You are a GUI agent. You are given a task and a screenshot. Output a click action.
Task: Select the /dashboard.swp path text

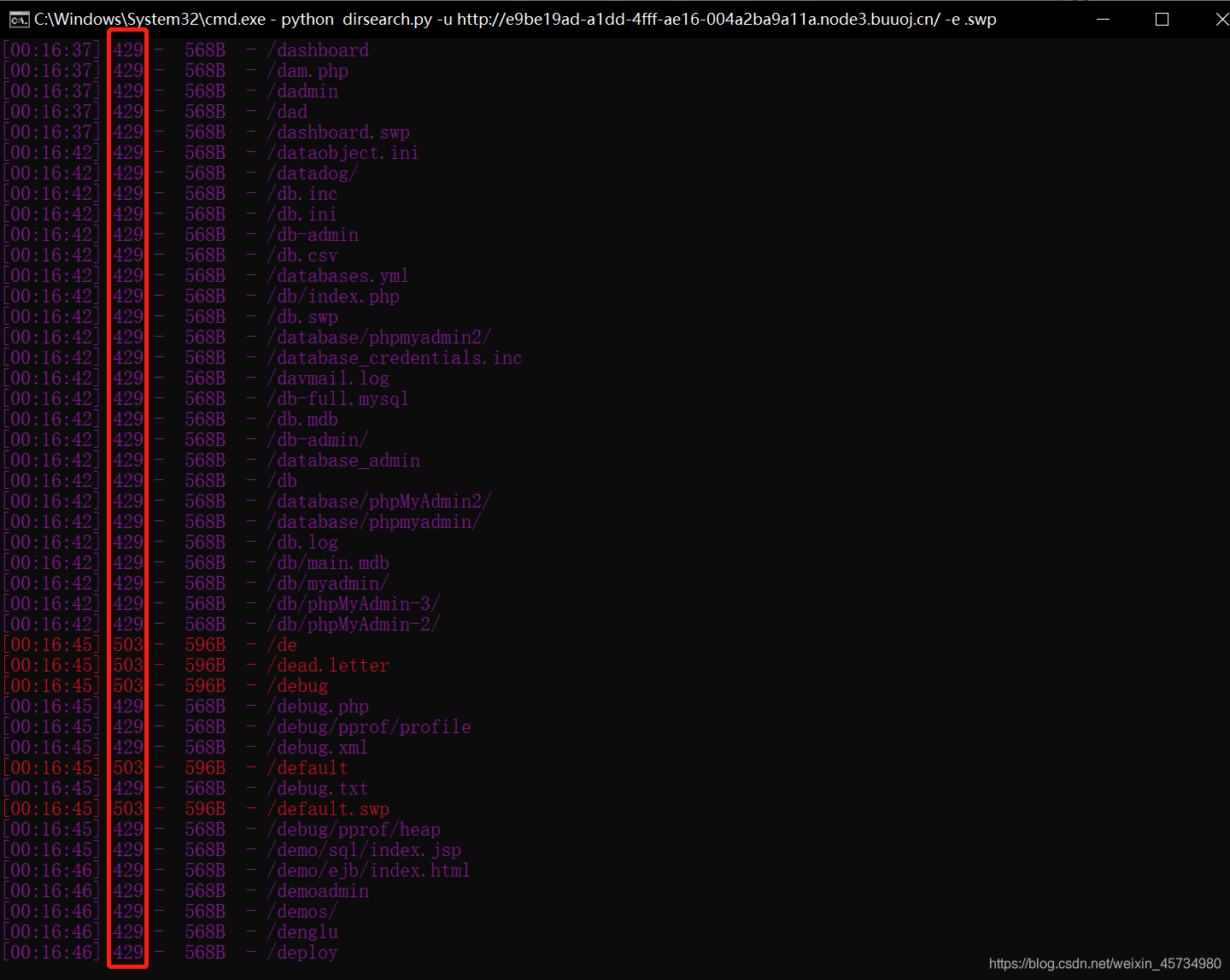click(x=338, y=132)
